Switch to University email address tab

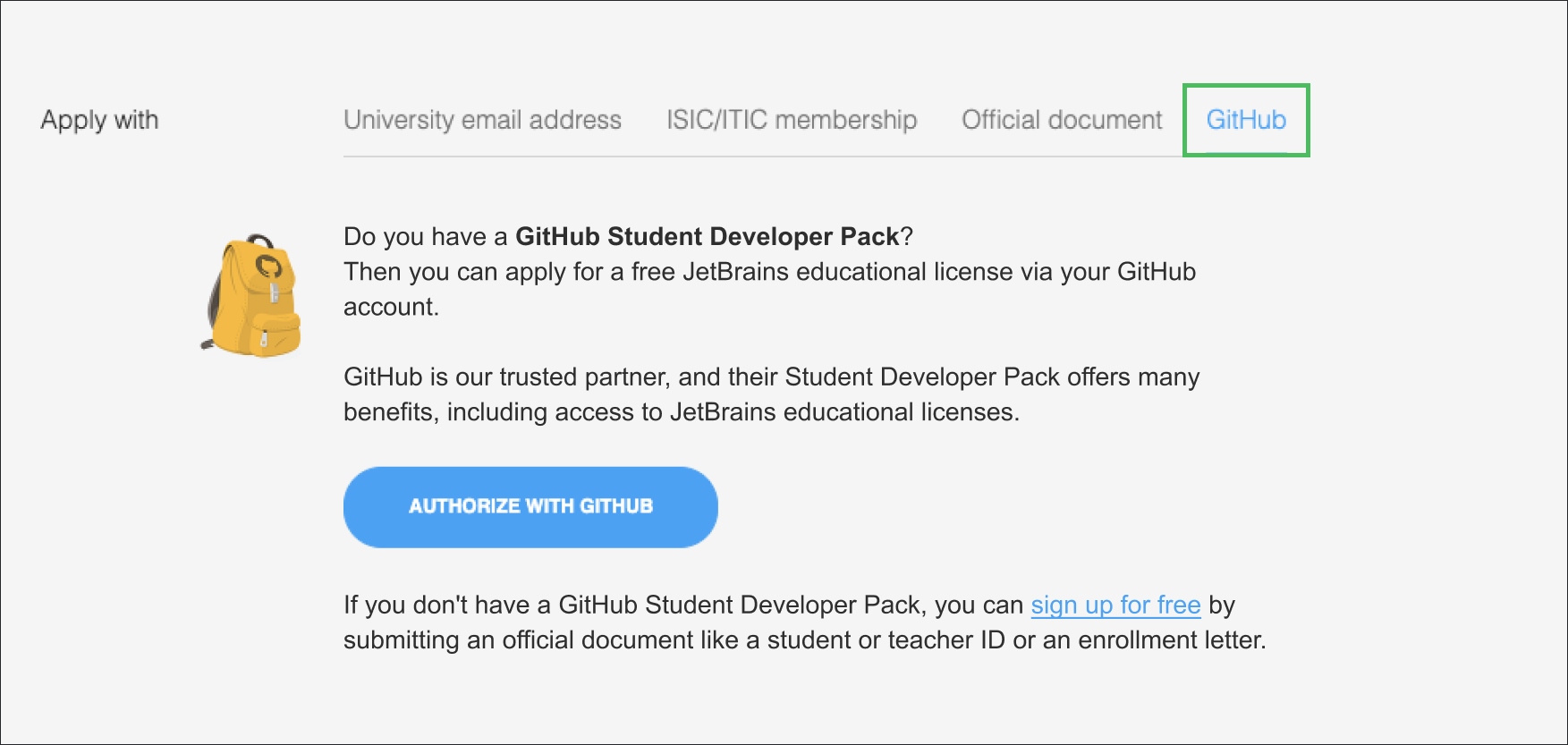(482, 120)
